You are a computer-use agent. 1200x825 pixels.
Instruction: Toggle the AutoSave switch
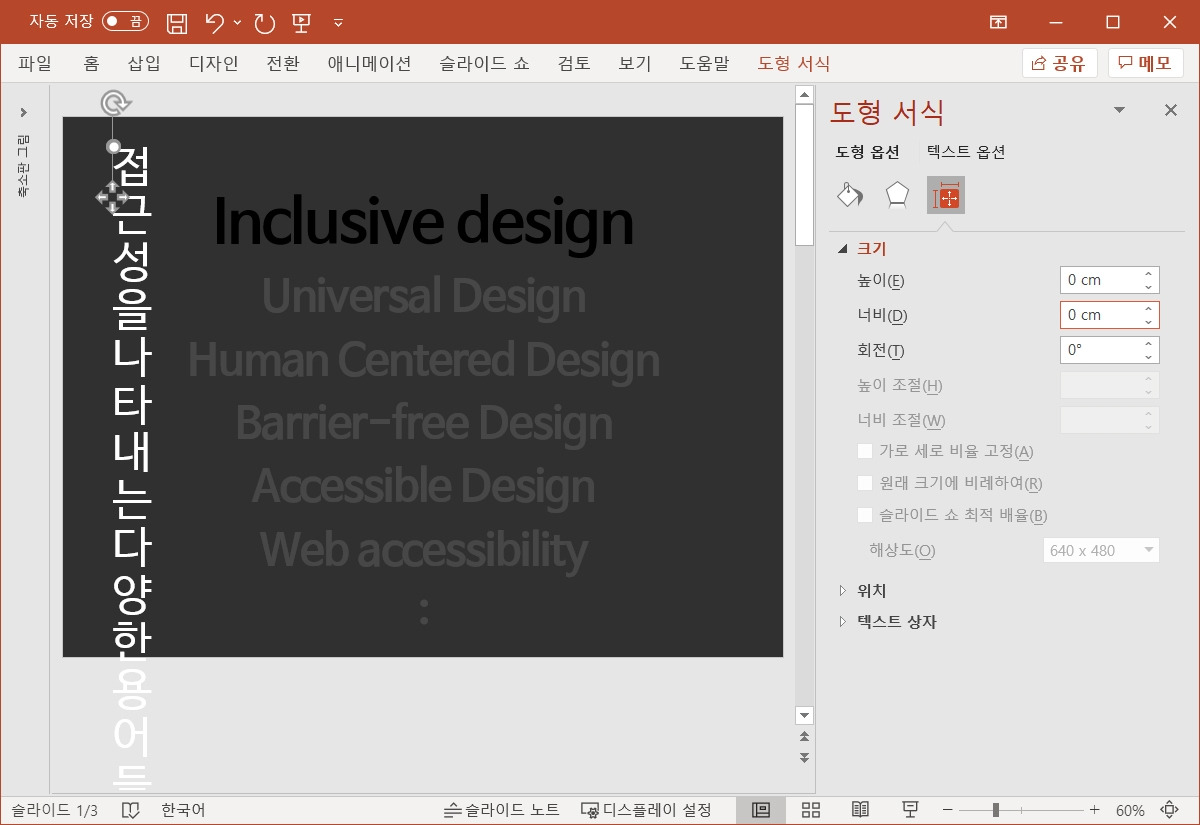(125, 21)
